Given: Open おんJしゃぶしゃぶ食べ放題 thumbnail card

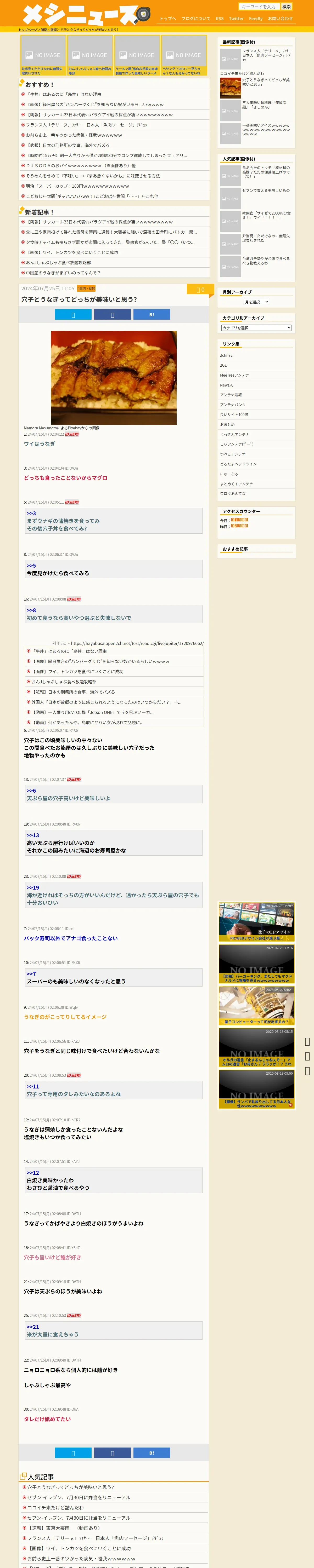Looking at the screenshot, I should pos(90,55).
